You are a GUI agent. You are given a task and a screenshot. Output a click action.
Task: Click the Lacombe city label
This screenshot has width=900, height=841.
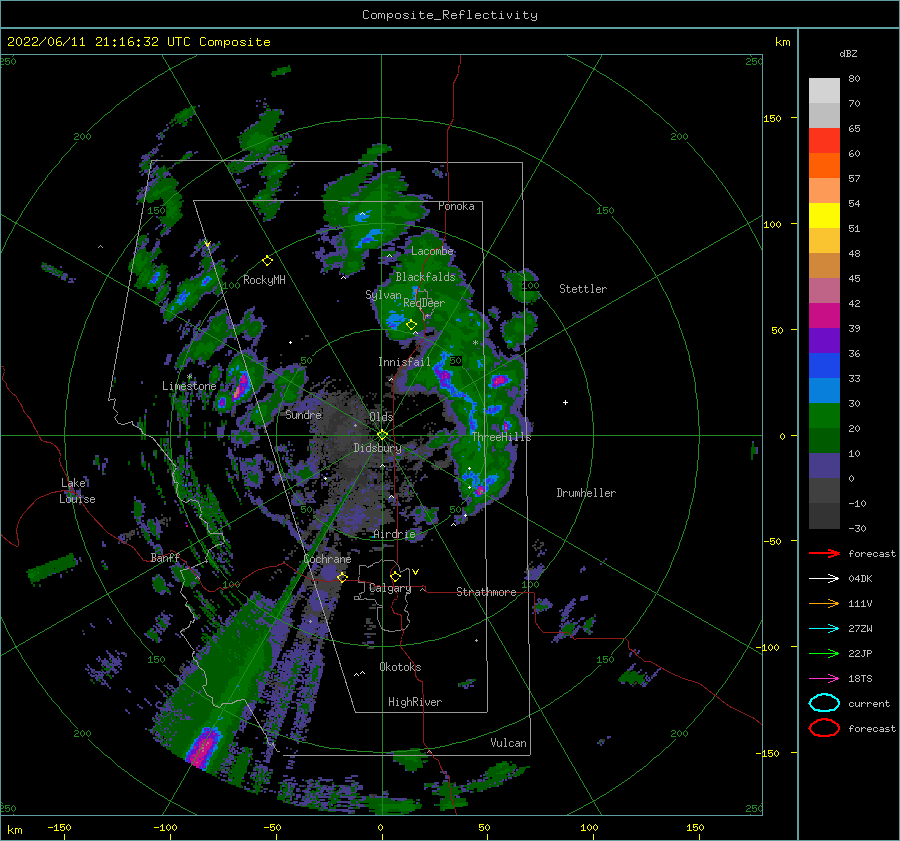click(432, 251)
